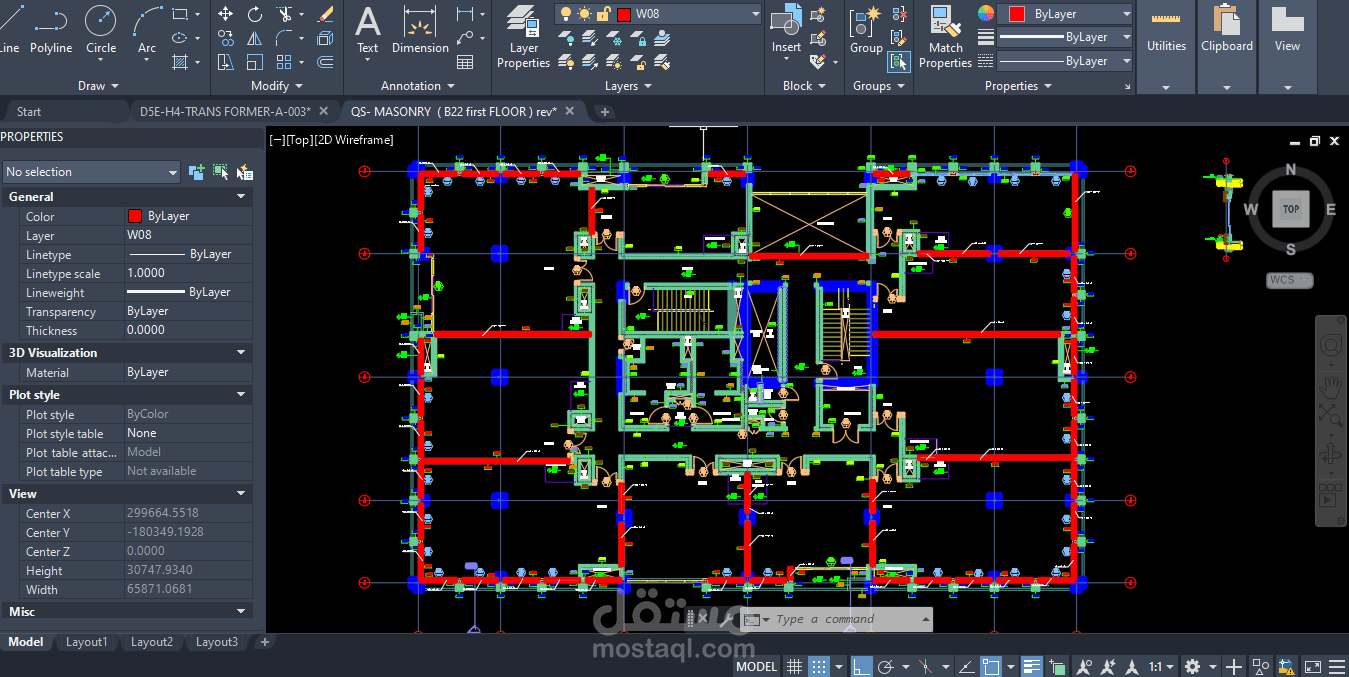The height and width of the screenshot is (677, 1349).
Task: Toggle the PICKADD icon in Properties palette
Action: point(196,172)
